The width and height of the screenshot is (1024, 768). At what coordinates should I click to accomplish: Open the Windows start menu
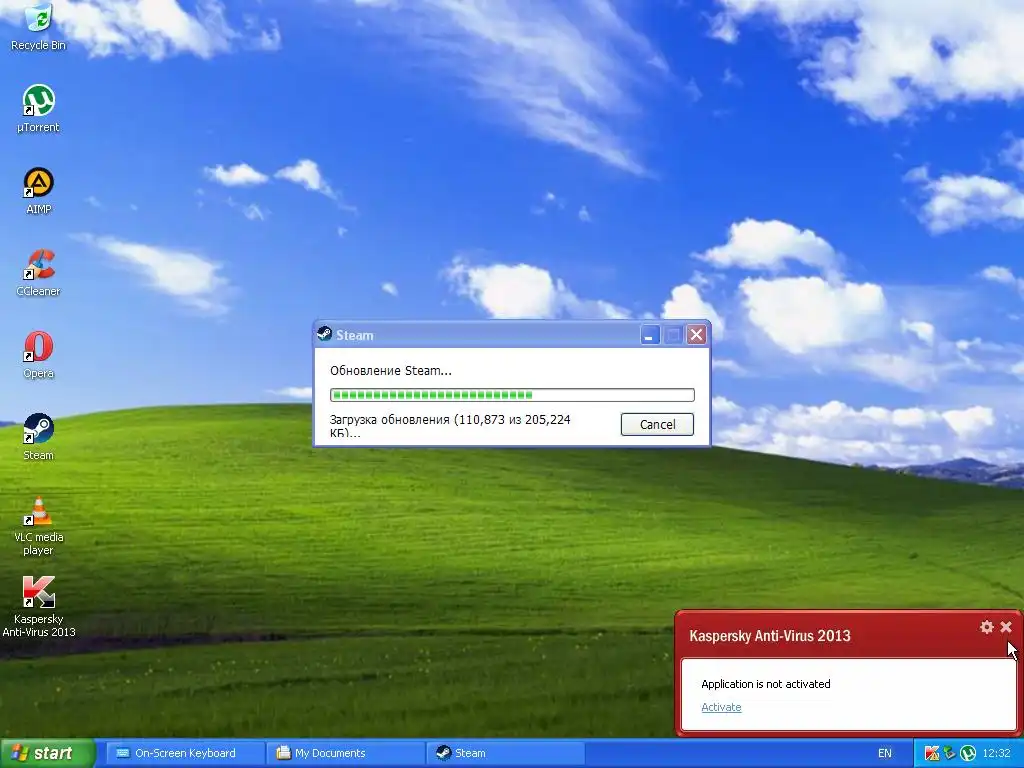coord(48,753)
